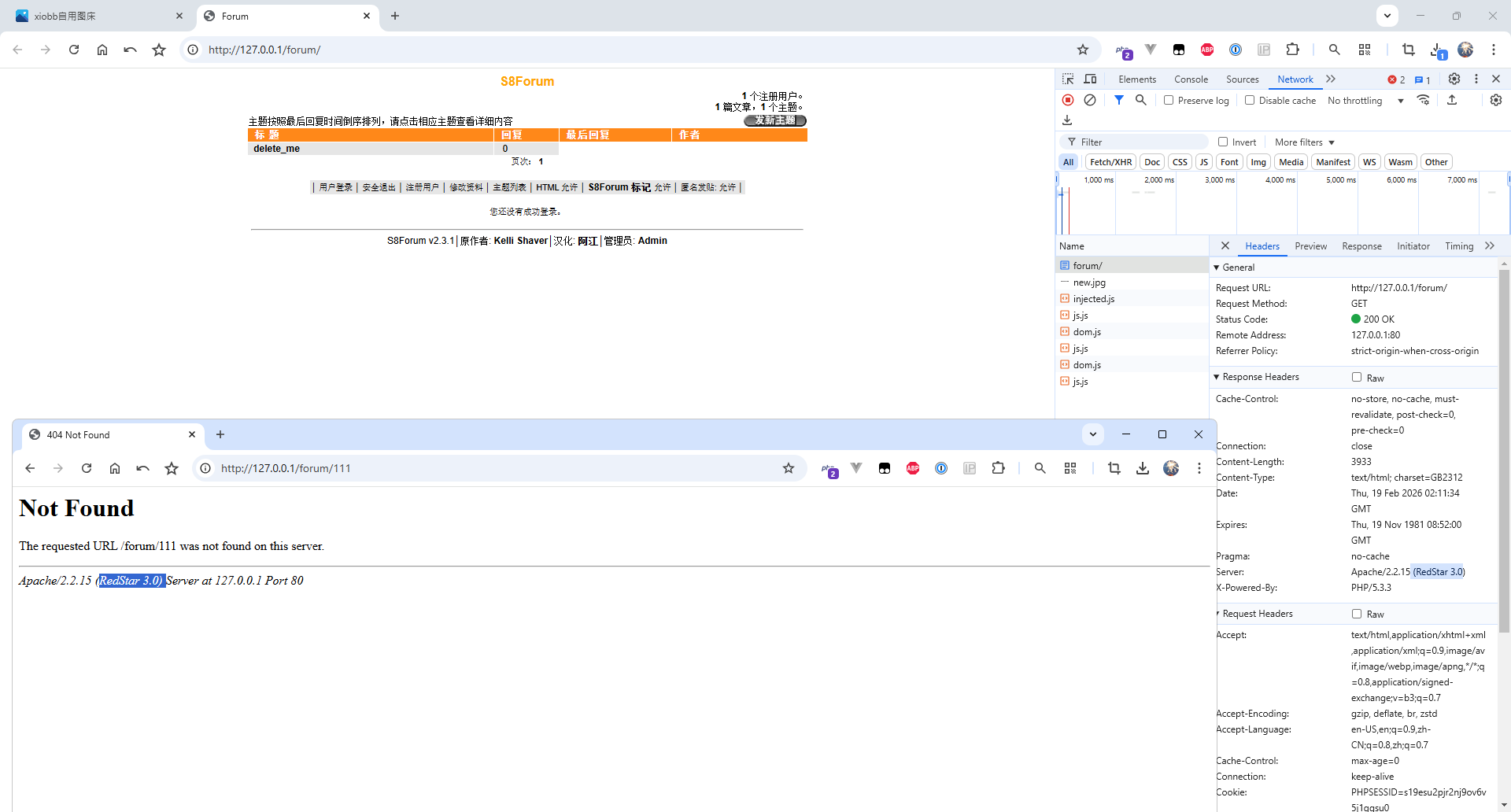Screen dimensions: 1511x812
Task: Collapse the Response Headers section
Action: tap(1217, 378)
